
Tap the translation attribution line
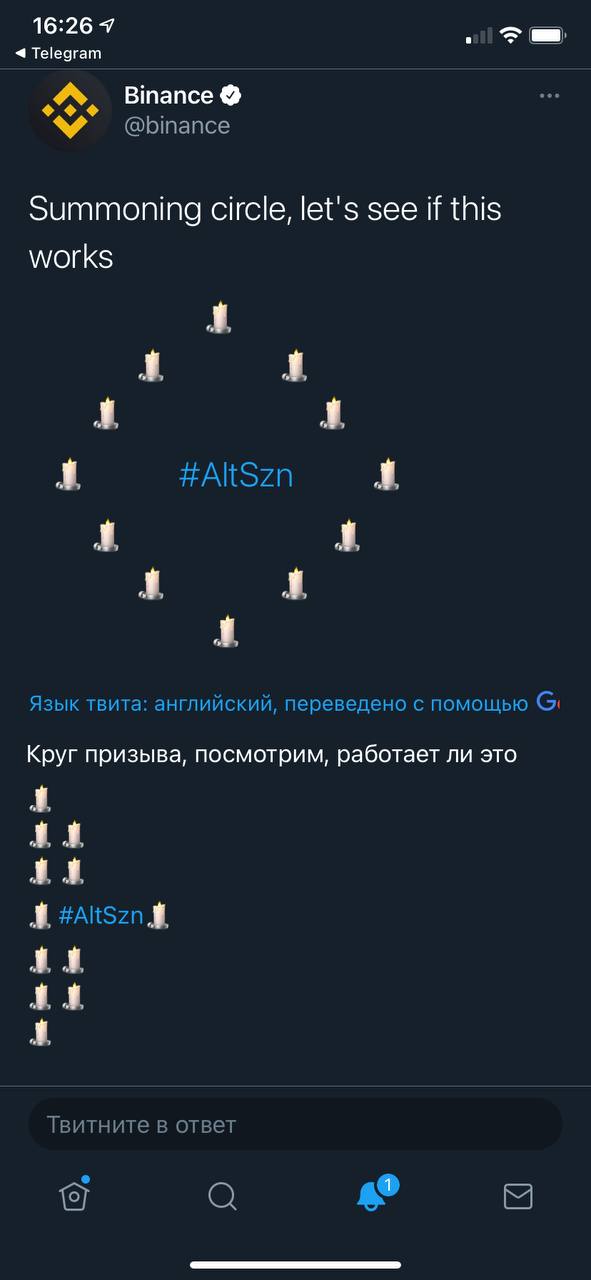point(279,703)
